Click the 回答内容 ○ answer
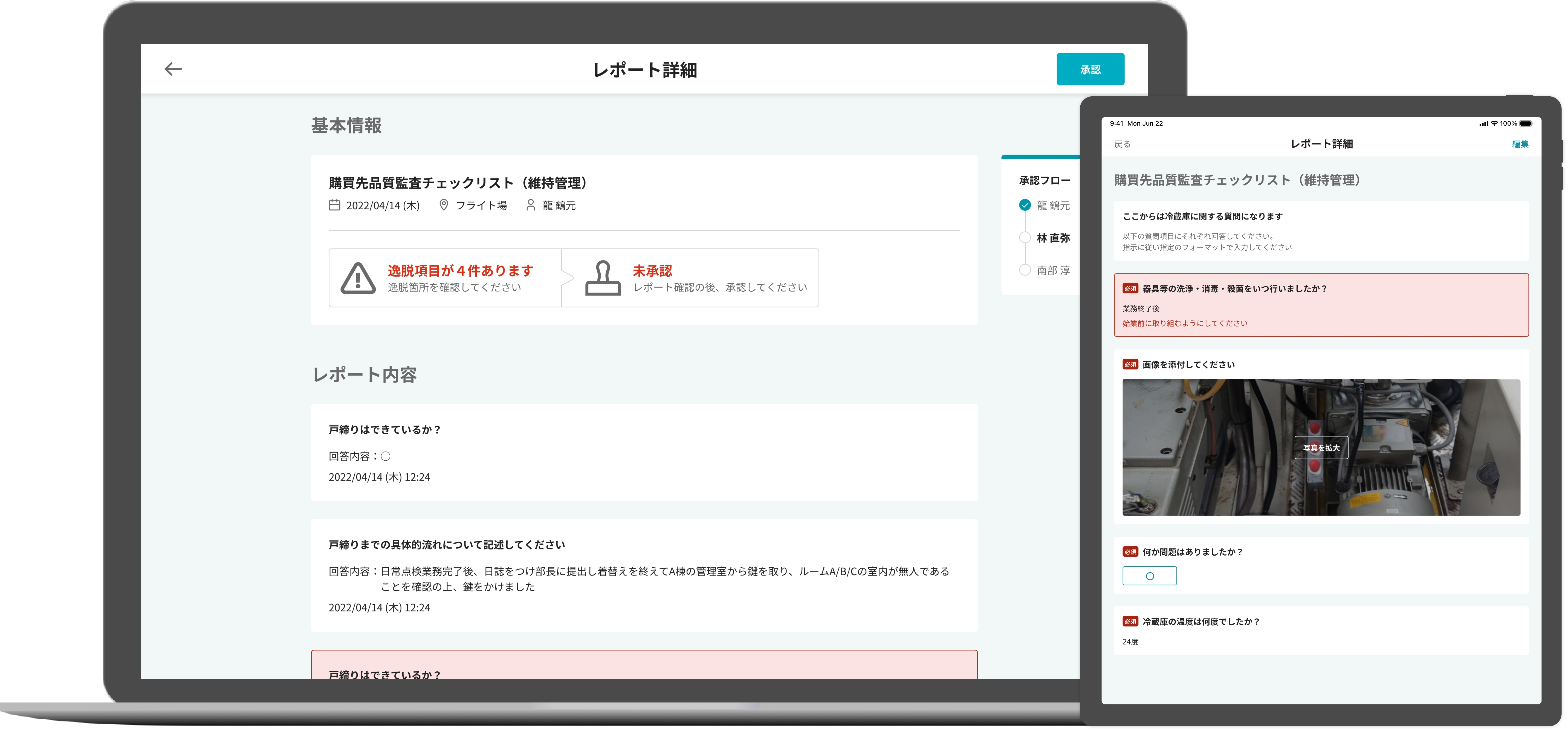This screenshot has width=1568, height=731. pyautogui.click(x=360, y=456)
